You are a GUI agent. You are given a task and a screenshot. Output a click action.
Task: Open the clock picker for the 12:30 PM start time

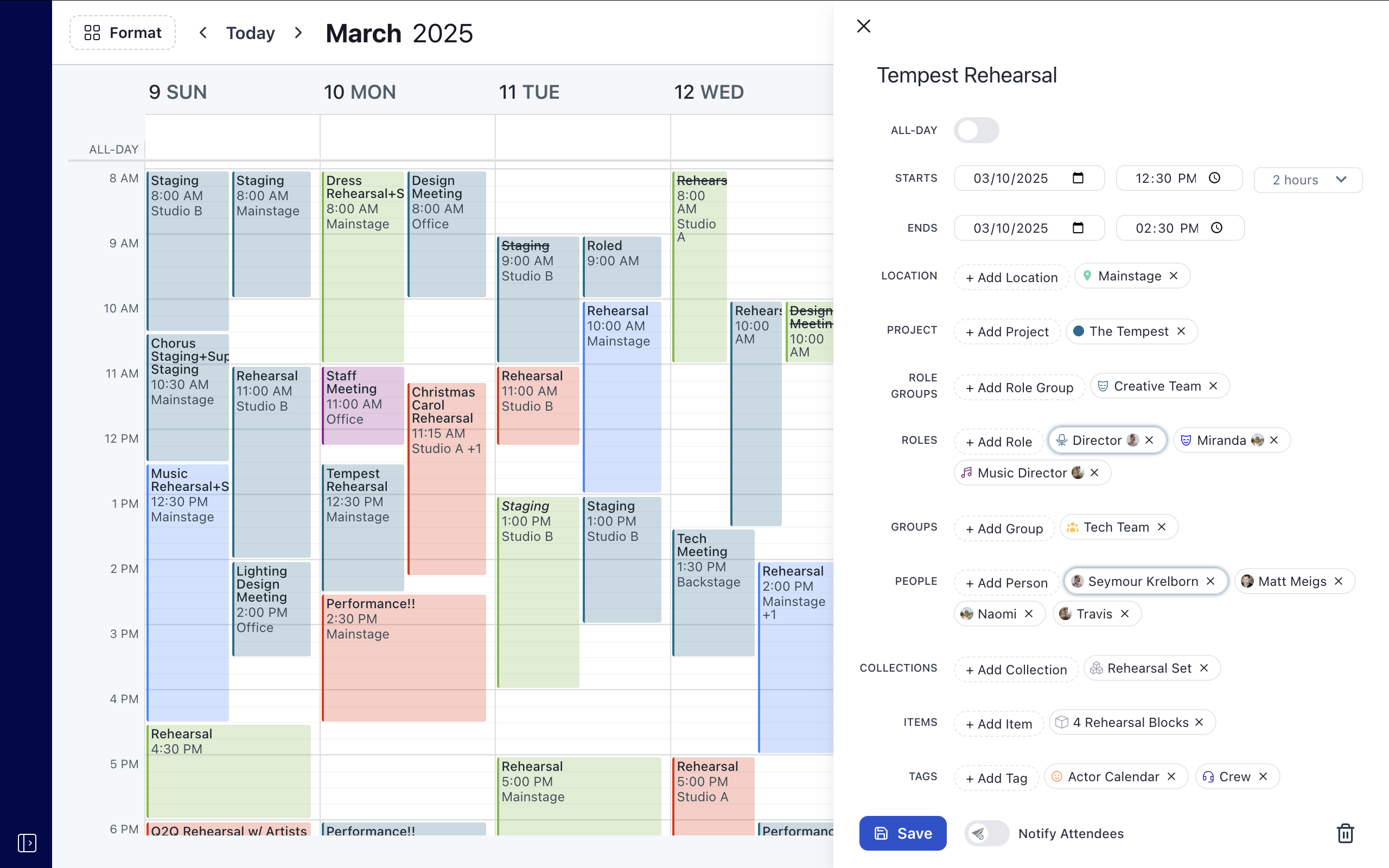(1216, 178)
